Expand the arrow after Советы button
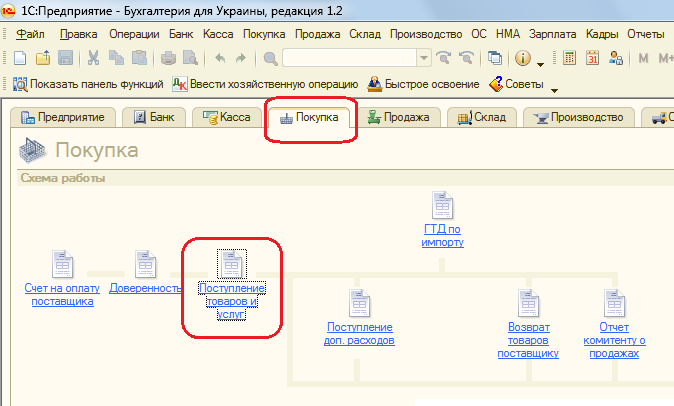Screen dimensions: 674x406 (x=555, y=90)
